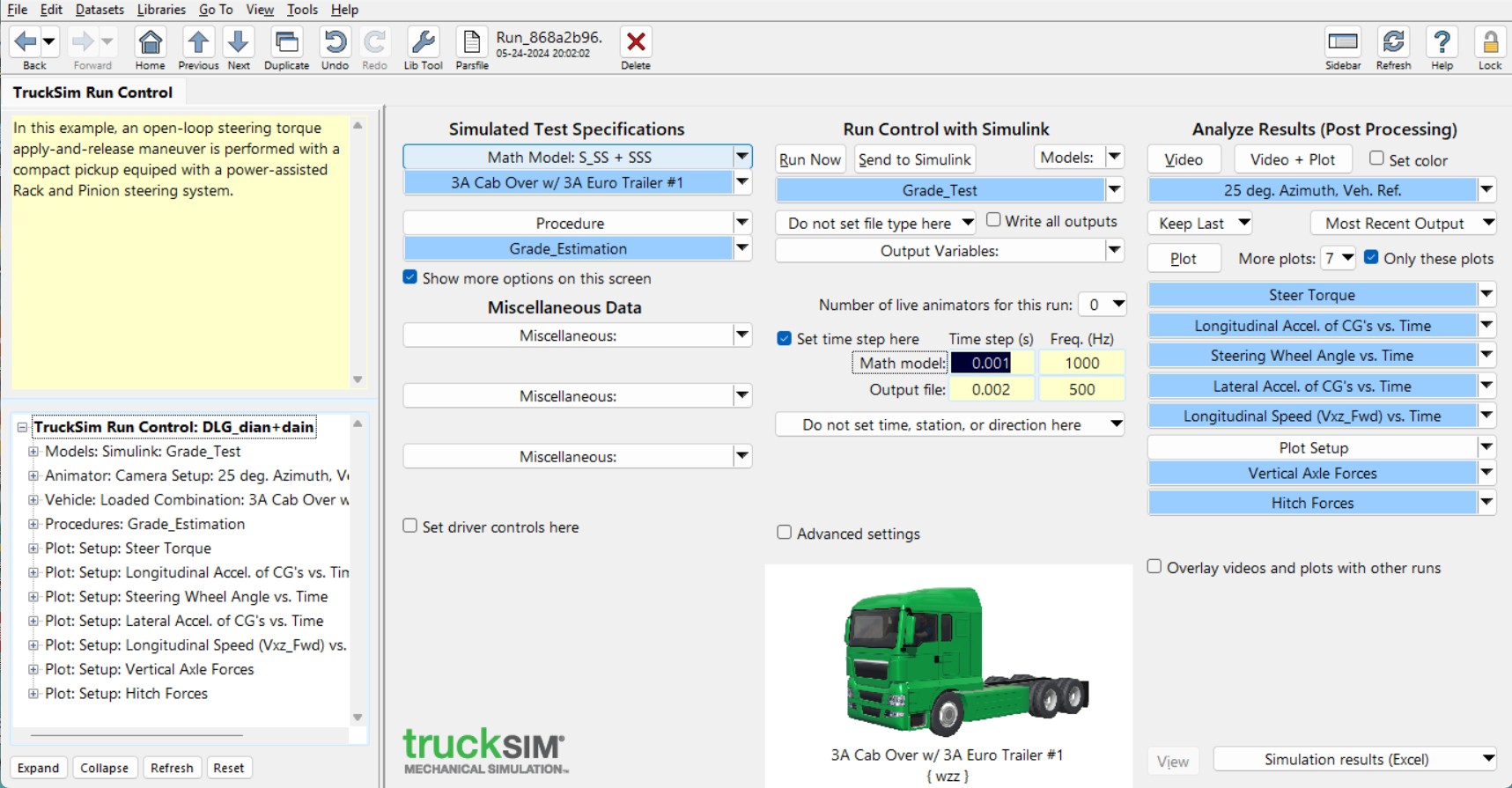Expand Models: Simulink: Grade_Test tree node
The image size is (1512, 788).
[33, 451]
